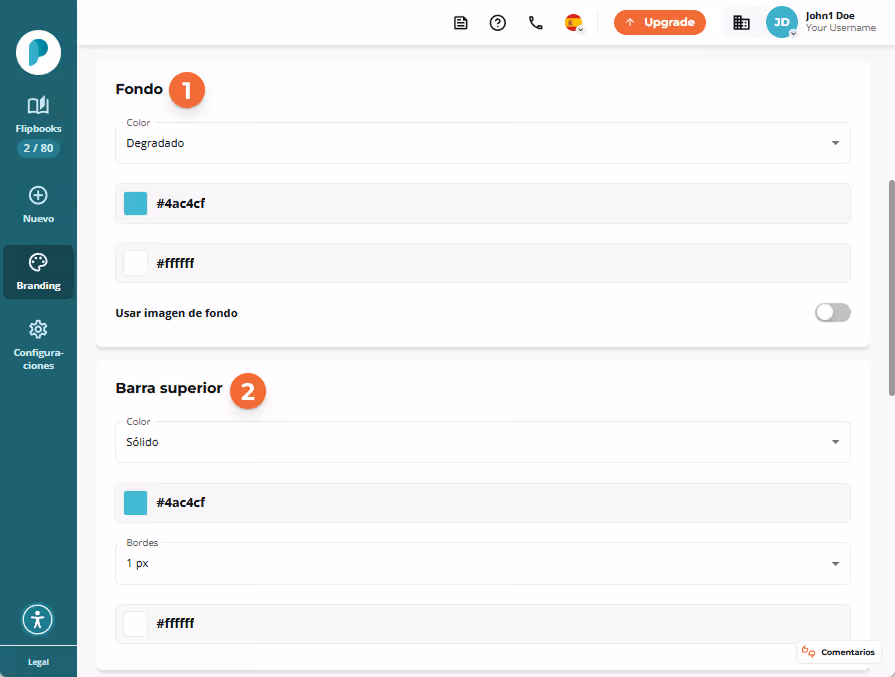Open the Branding palette section
The image size is (895, 677).
click(x=38, y=272)
